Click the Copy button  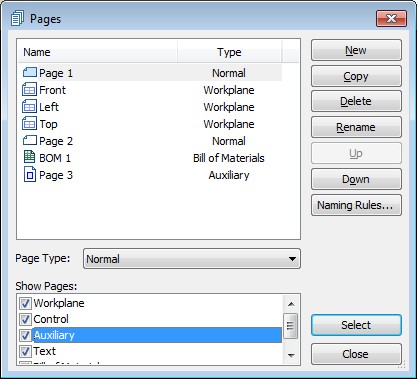356,76
